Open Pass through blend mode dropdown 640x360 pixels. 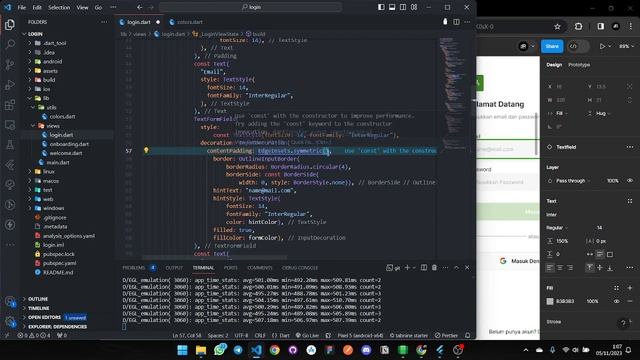(x=573, y=181)
